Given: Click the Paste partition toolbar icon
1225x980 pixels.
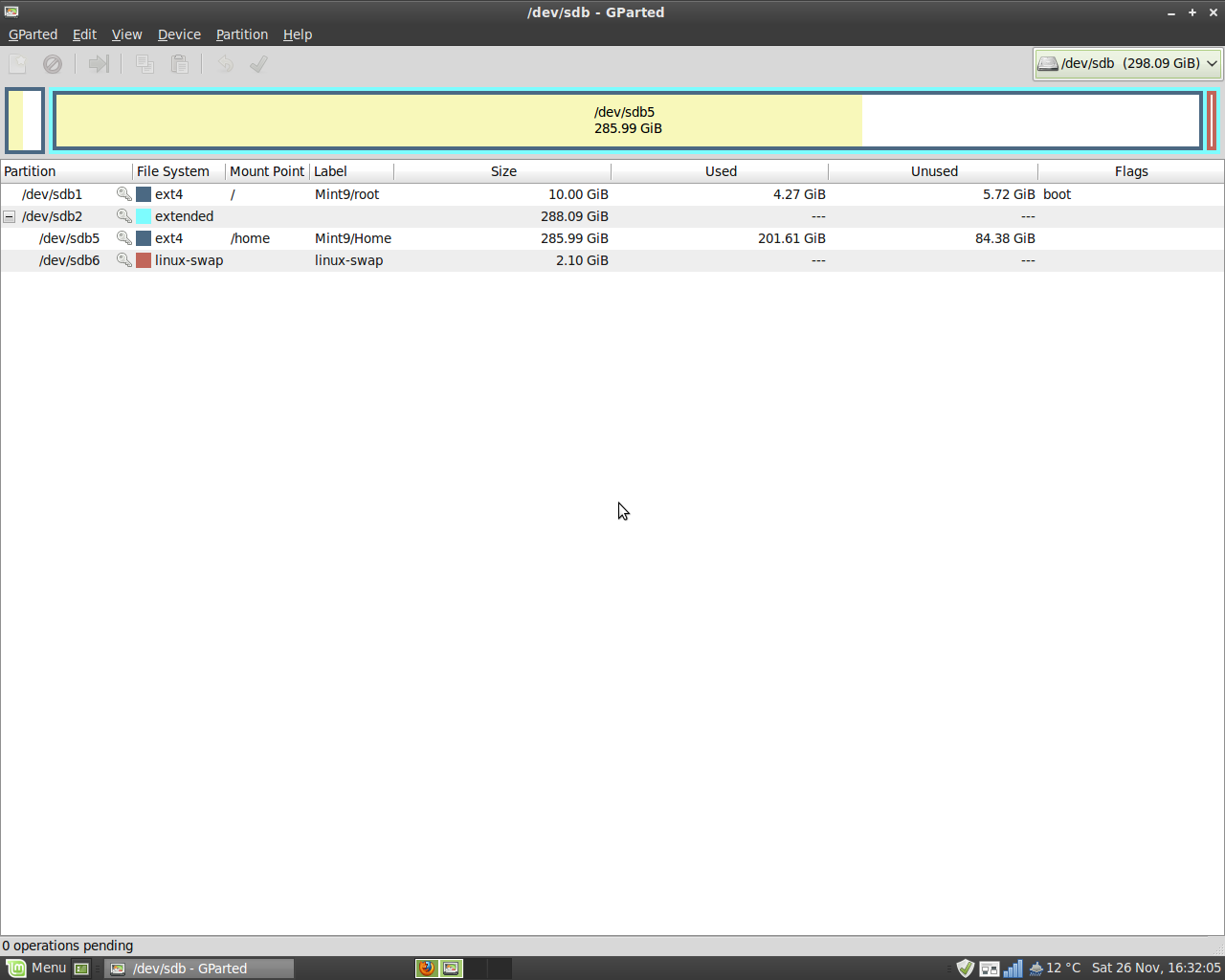Looking at the screenshot, I should click(x=179, y=64).
